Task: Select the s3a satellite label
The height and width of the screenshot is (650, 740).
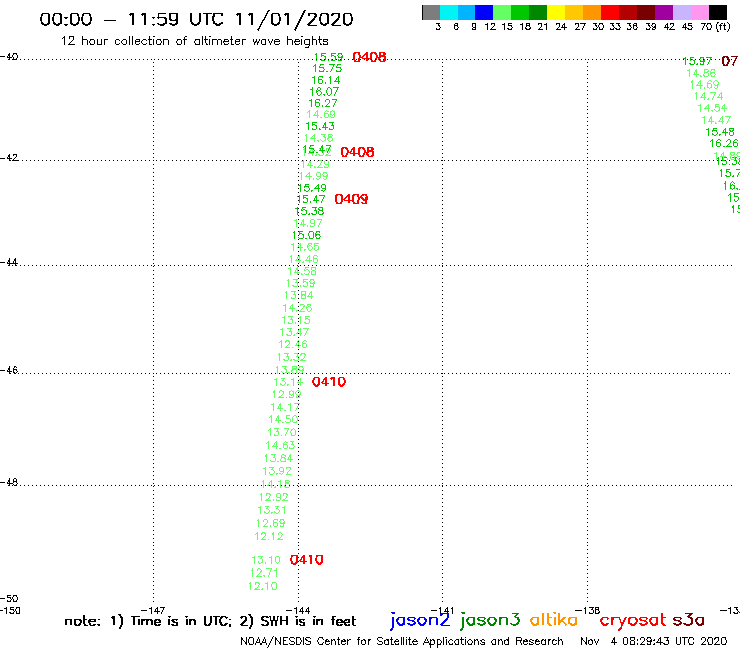Action: (x=689, y=621)
